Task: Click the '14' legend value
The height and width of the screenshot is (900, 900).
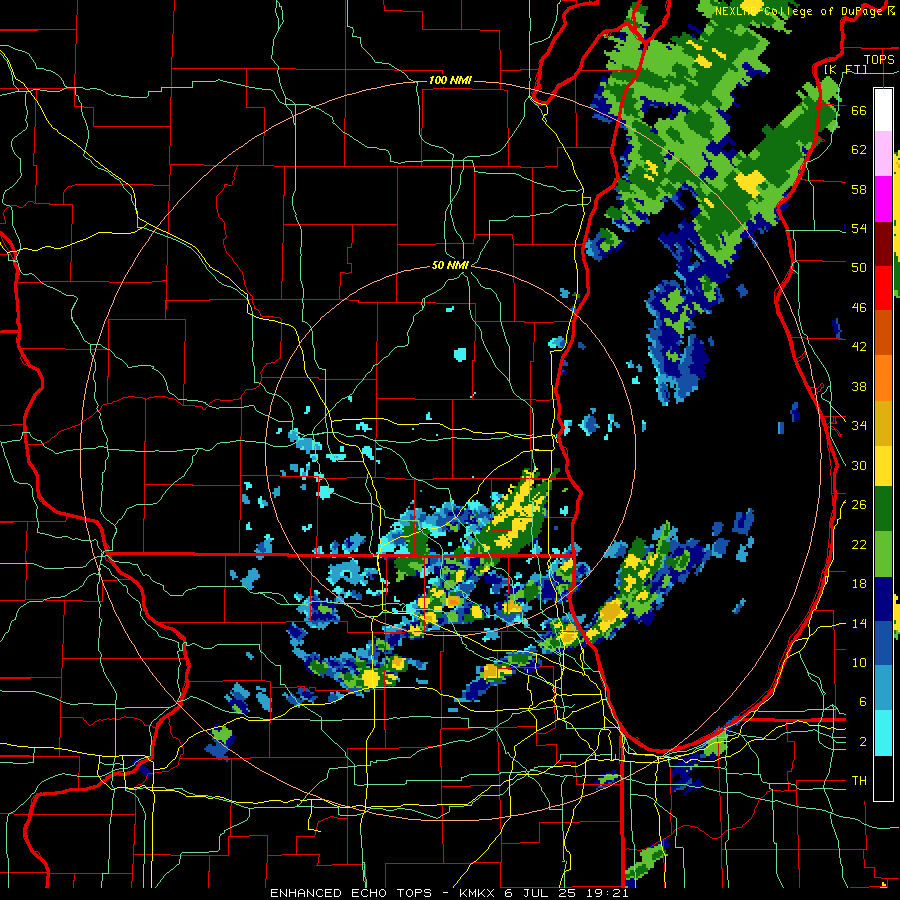Action: [x=859, y=623]
